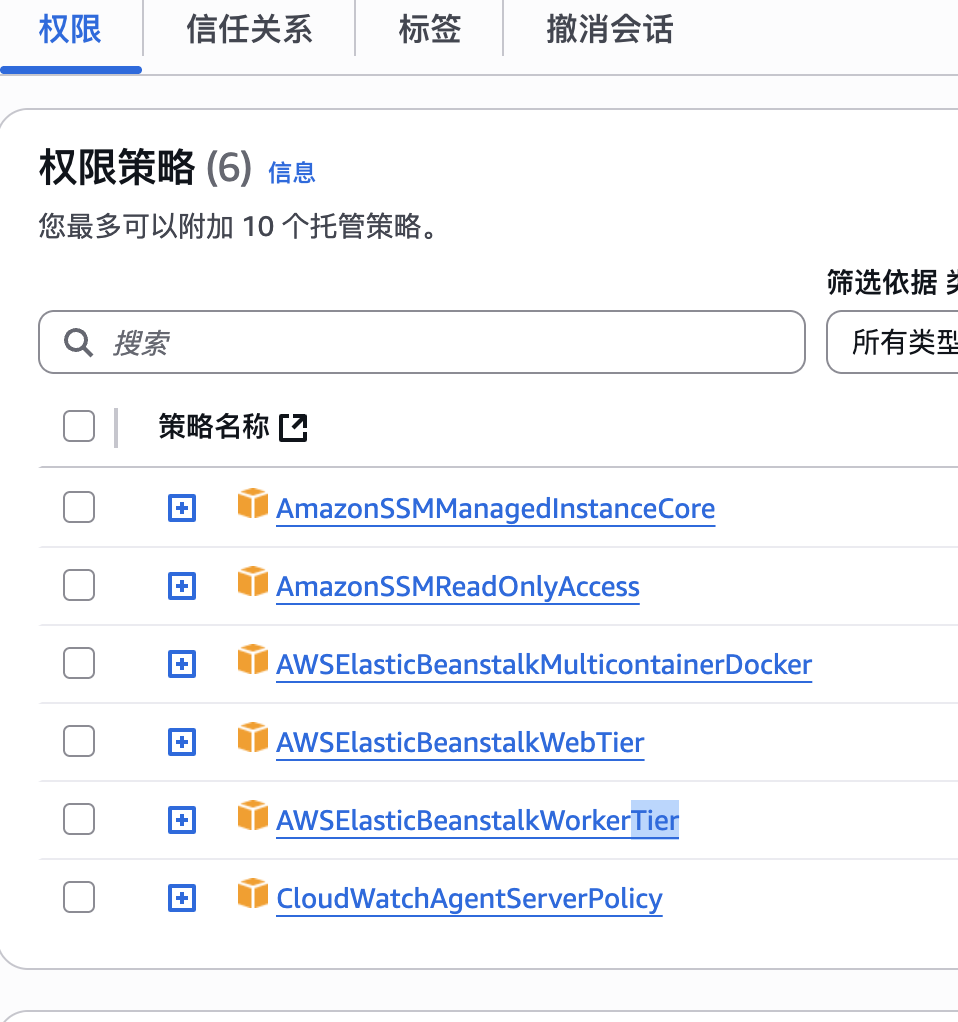Expand the AWSElasticBeanstalkMulticontainerDocker policy row
Viewport: 958px width, 1022px height.
(x=182, y=664)
